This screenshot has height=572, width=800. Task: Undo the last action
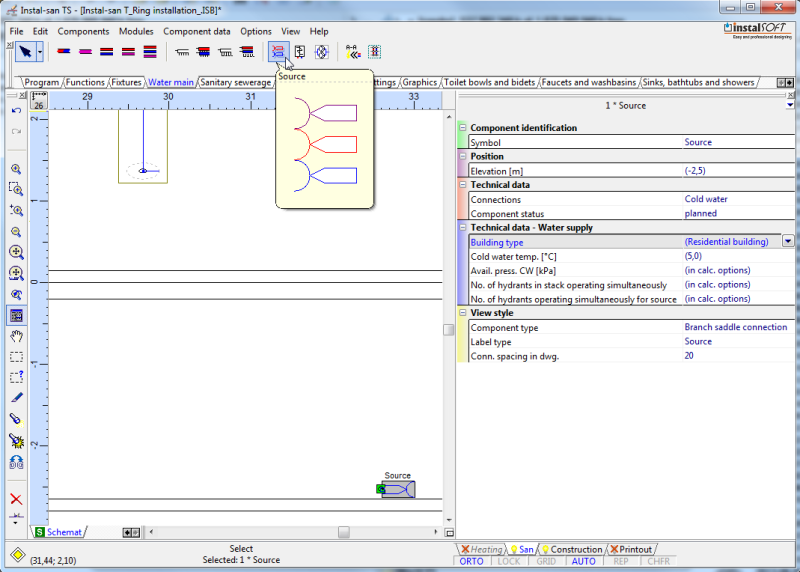(x=16, y=111)
